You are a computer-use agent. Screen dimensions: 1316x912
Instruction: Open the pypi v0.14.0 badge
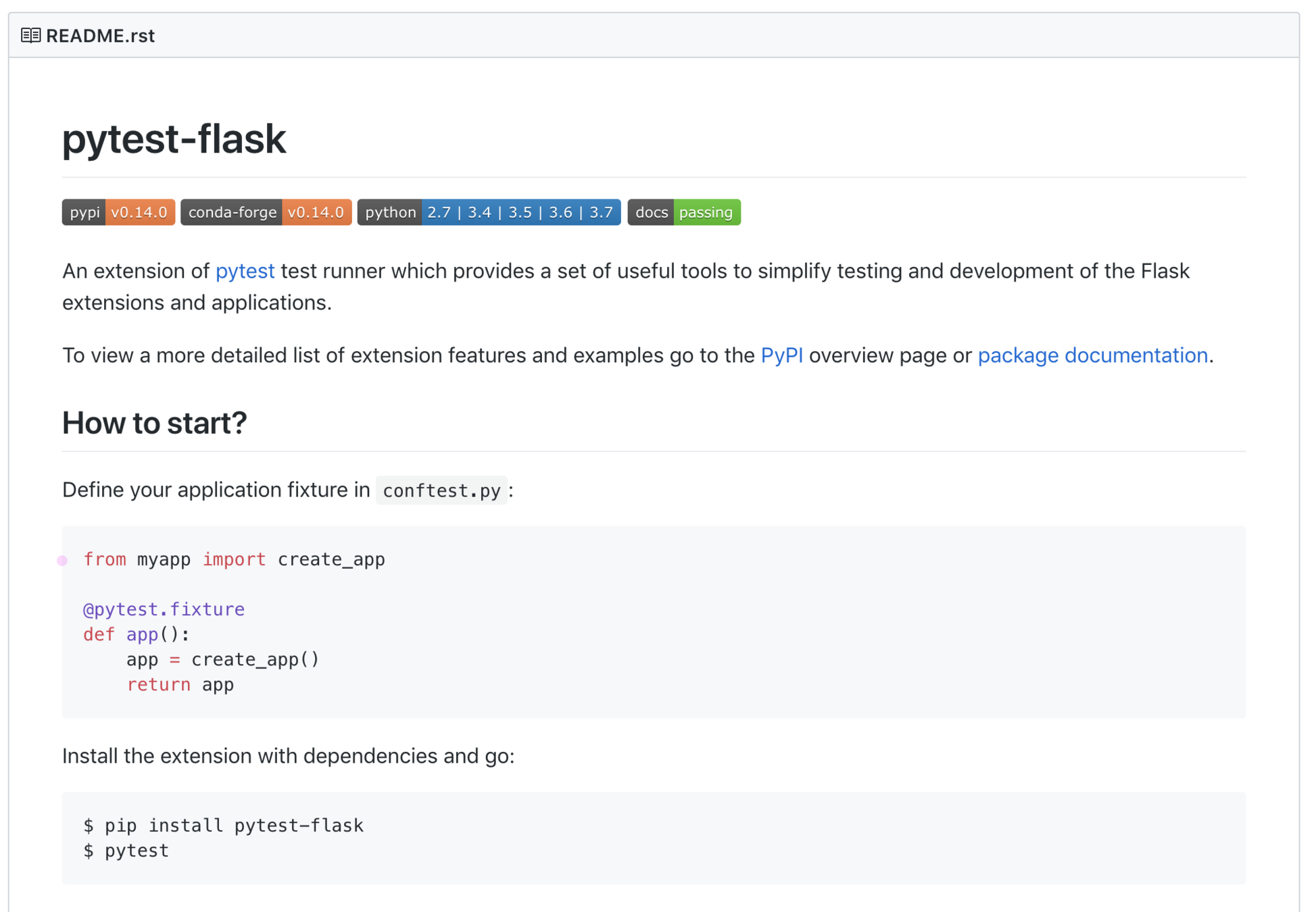click(x=118, y=212)
